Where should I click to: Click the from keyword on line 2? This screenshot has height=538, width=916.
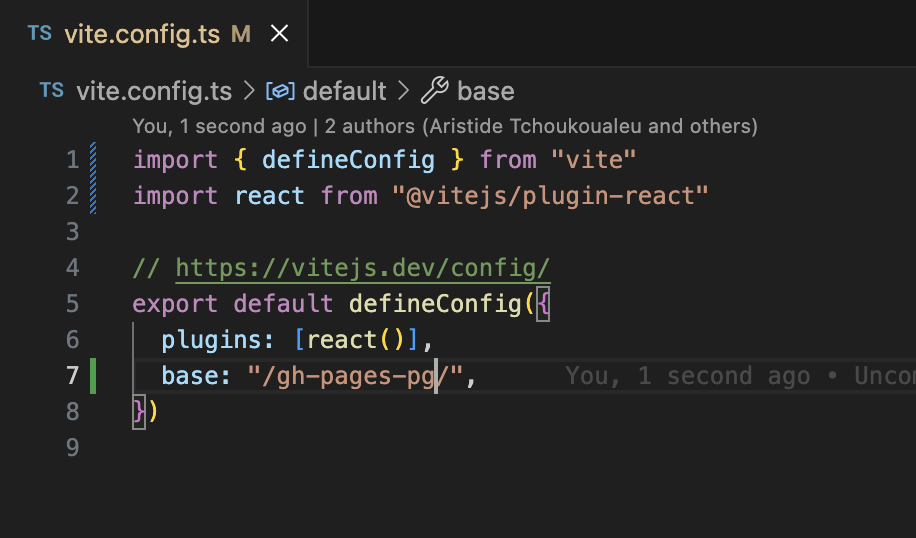point(349,196)
